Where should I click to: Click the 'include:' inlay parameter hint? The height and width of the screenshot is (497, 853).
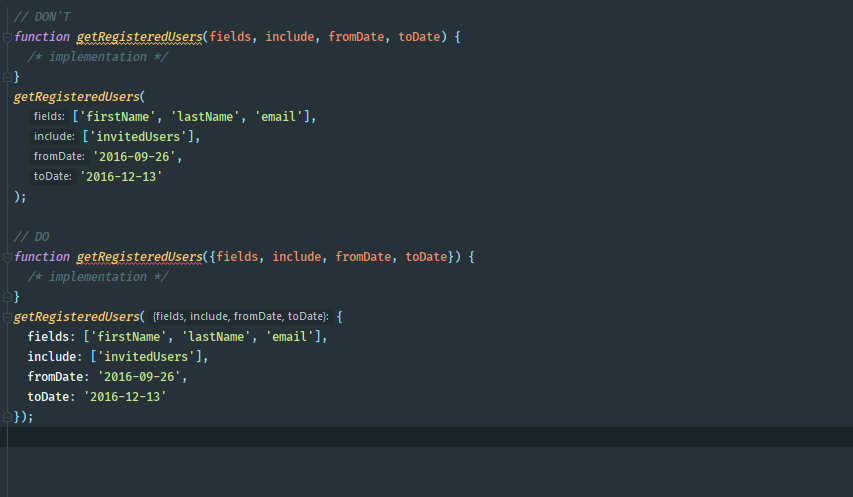point(53,137)
